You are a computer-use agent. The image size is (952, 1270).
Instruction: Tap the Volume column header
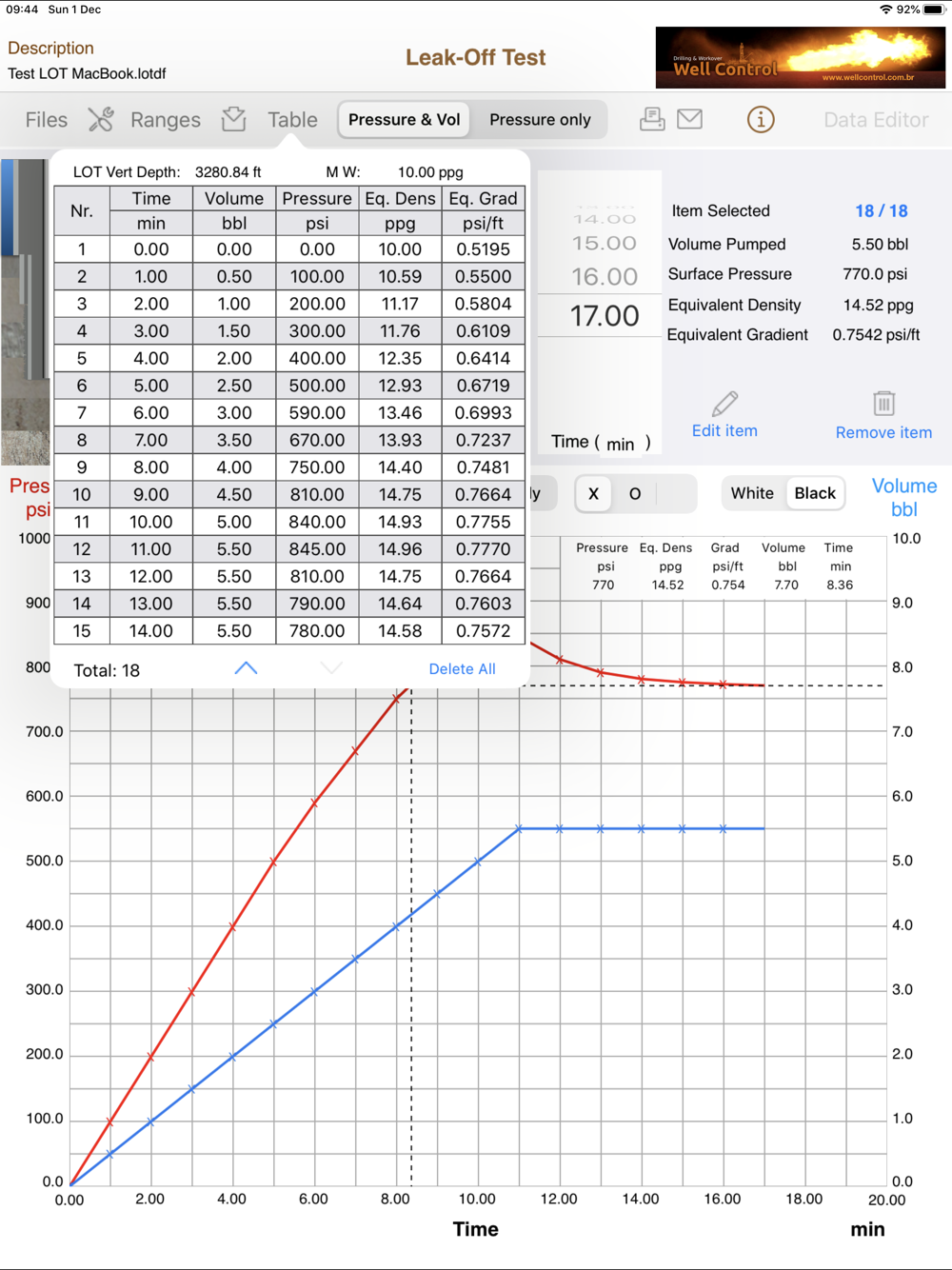click(234, 198)
